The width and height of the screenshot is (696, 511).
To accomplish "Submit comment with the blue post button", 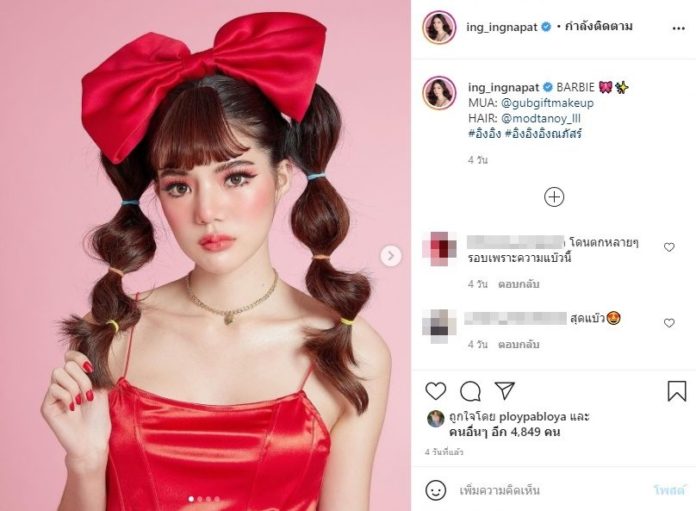I will point(670,491).
